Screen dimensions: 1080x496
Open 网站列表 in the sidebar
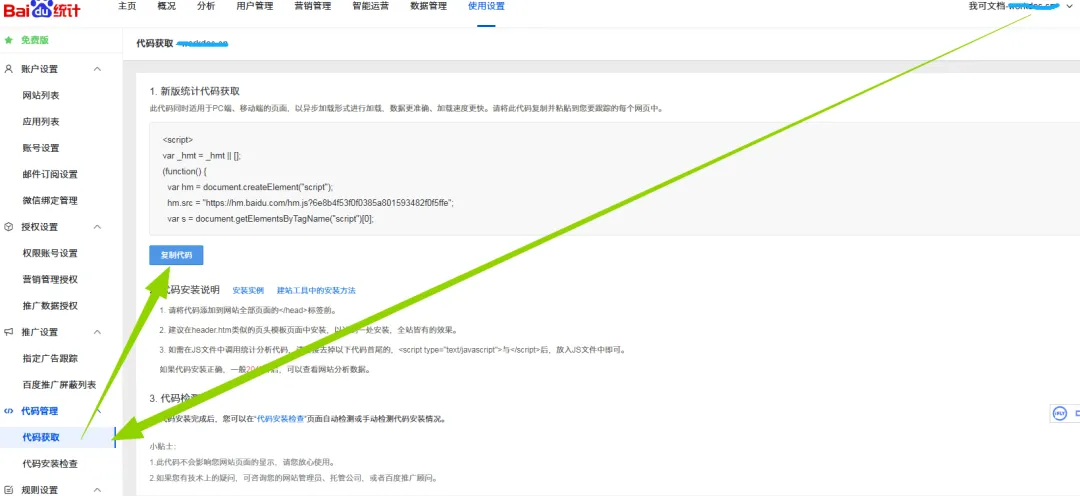[41, 95]
